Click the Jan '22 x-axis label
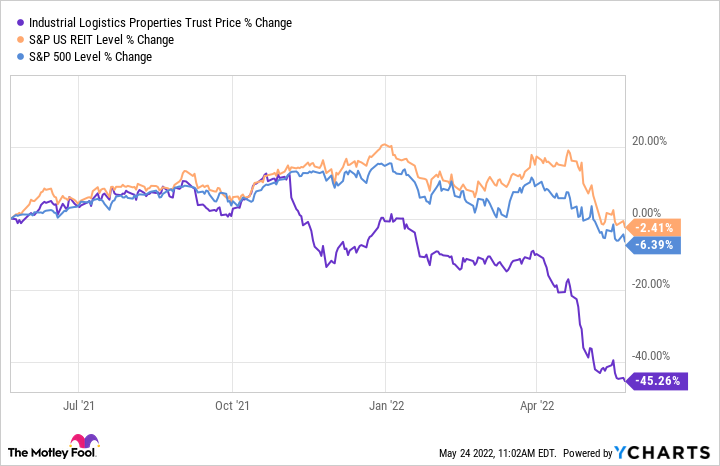This screenshot has height=466, width=720. tap(385, 408)
